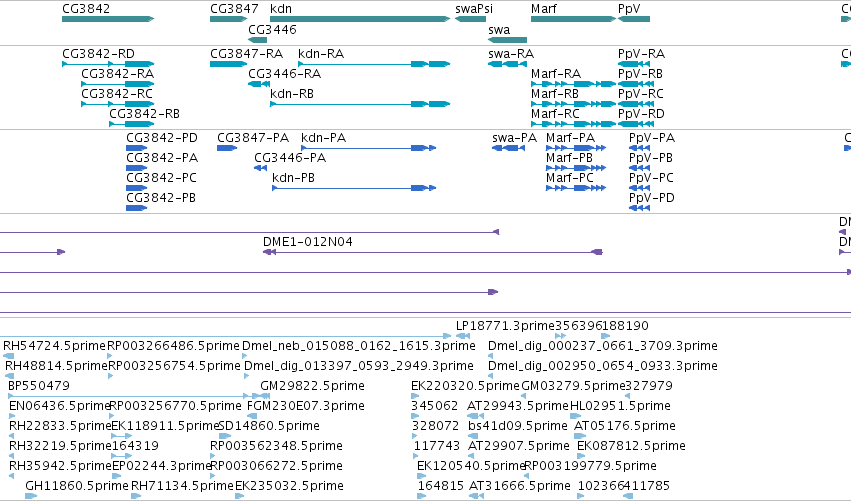Open the Dmel_dig_000237_0661_3709.3prime label

[x=603, y=346]
